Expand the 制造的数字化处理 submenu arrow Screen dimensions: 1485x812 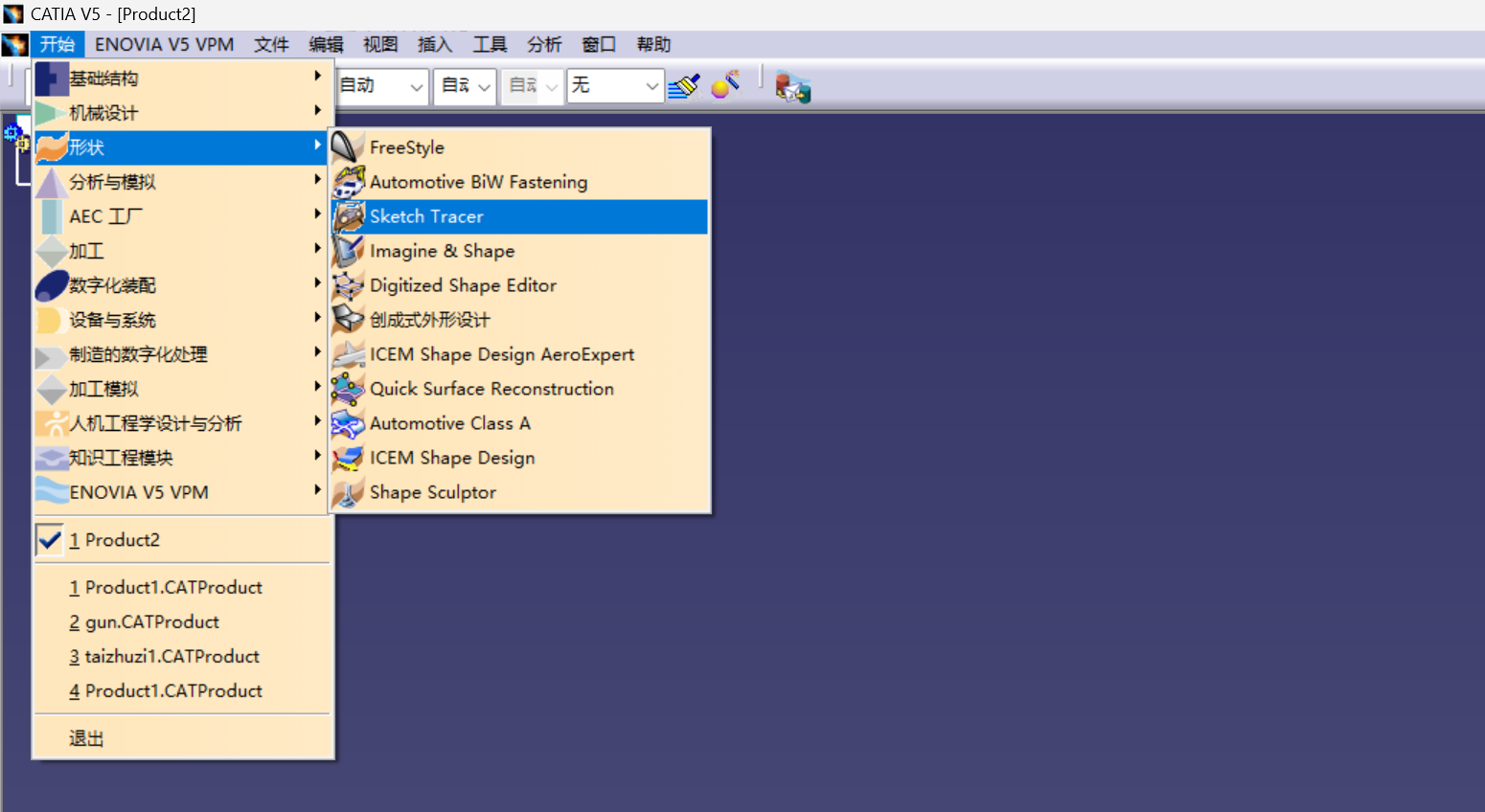[317, 351]
